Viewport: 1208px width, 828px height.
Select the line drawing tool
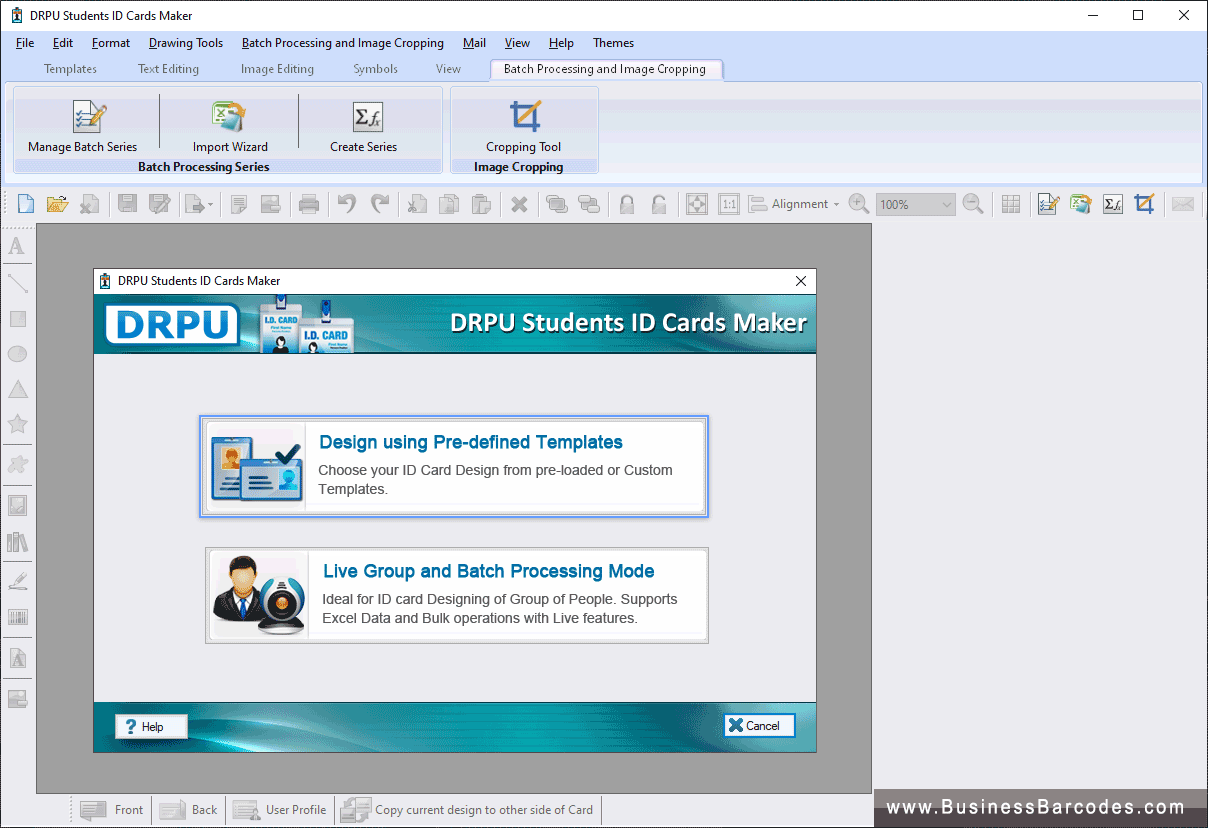17,283
